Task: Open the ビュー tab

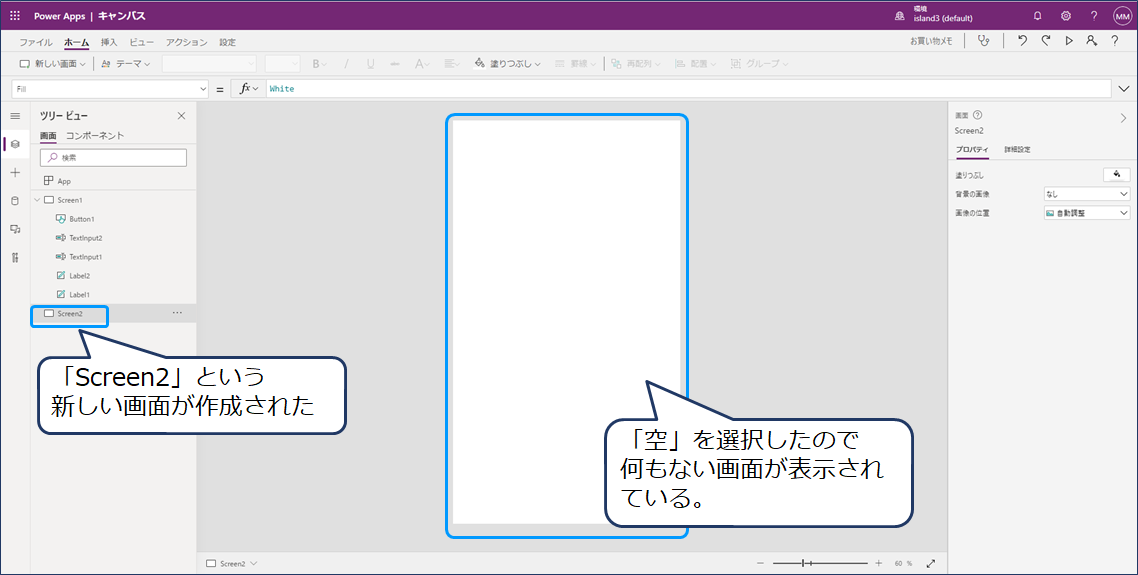Action: tap(142, 42)
